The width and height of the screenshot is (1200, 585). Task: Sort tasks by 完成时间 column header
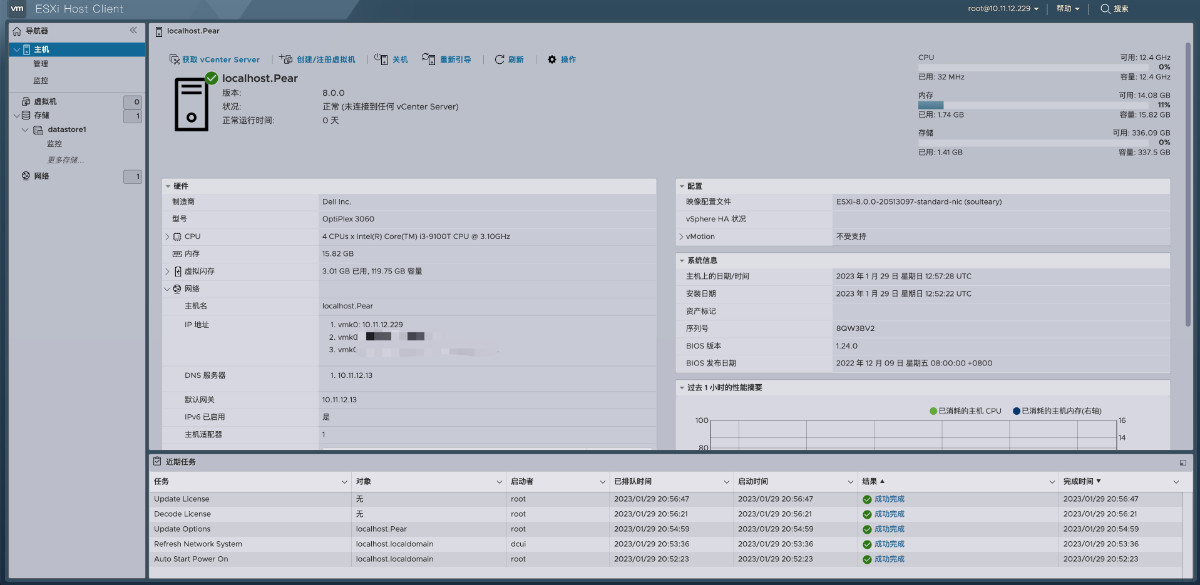(x=1084, y=482)
